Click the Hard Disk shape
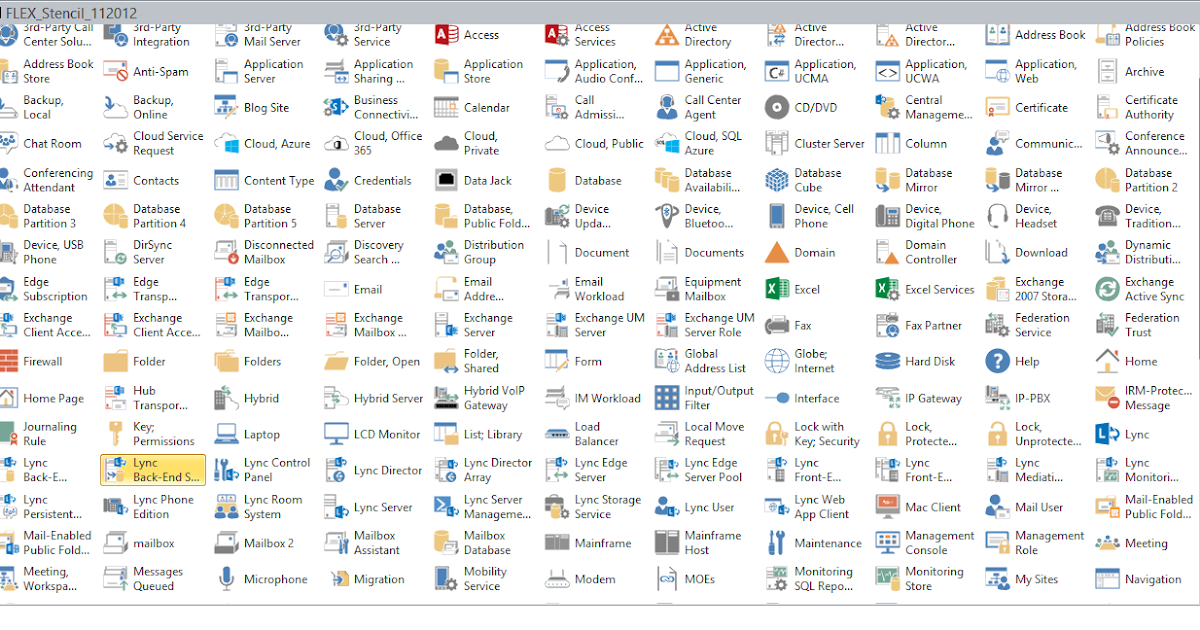1200x630 pixels. click(916, 361)
